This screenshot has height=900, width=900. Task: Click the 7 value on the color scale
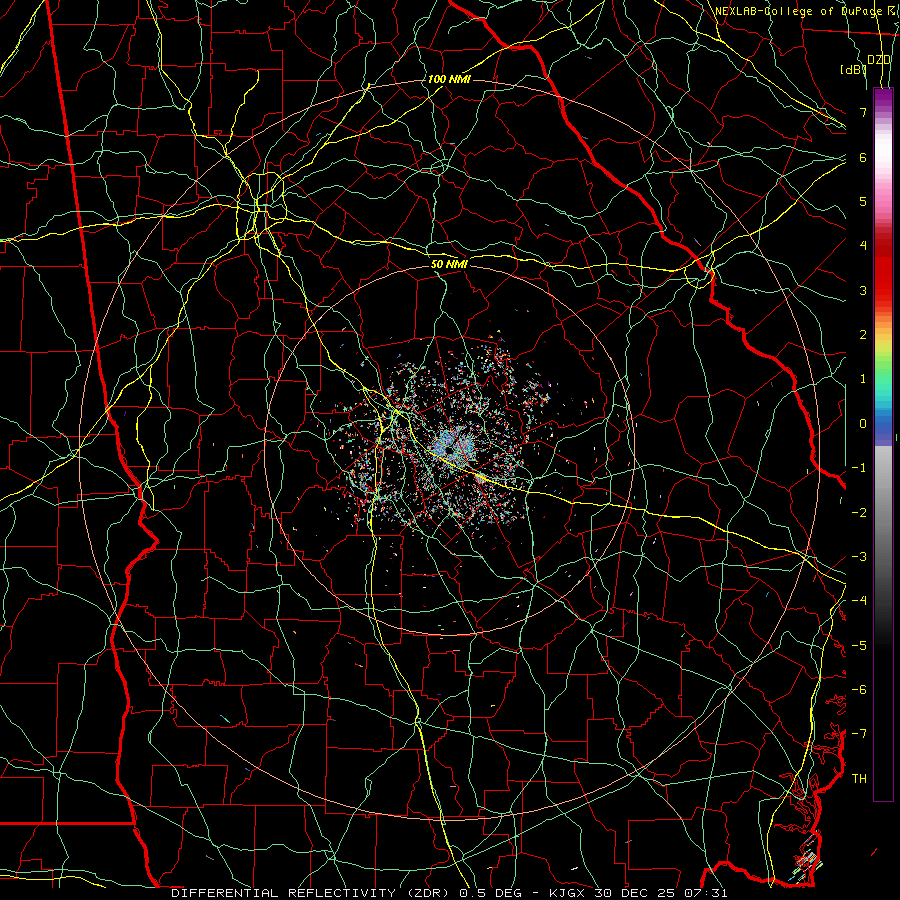pos(863,112)
